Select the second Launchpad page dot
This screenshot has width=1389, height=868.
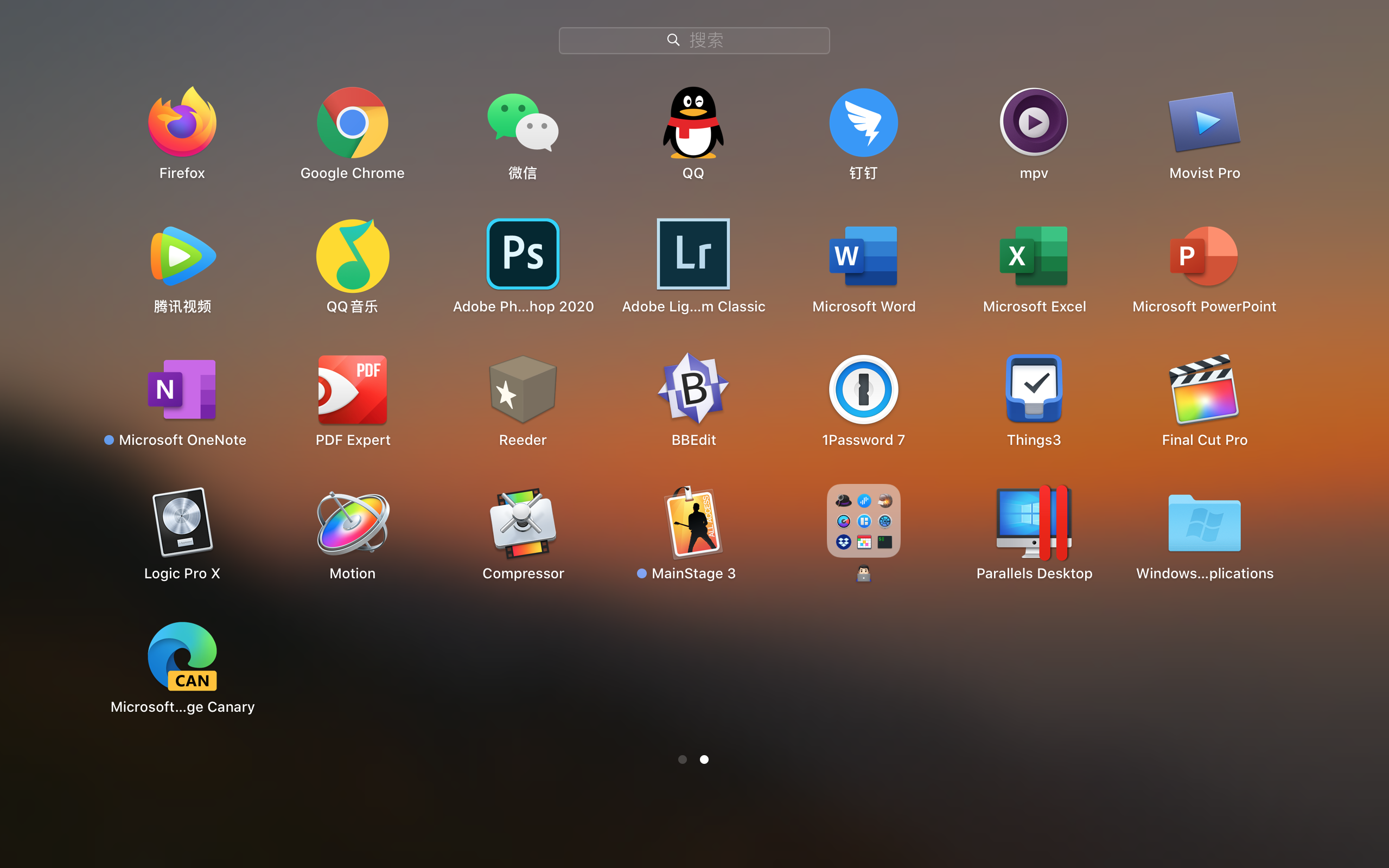[x=704, y=759]
